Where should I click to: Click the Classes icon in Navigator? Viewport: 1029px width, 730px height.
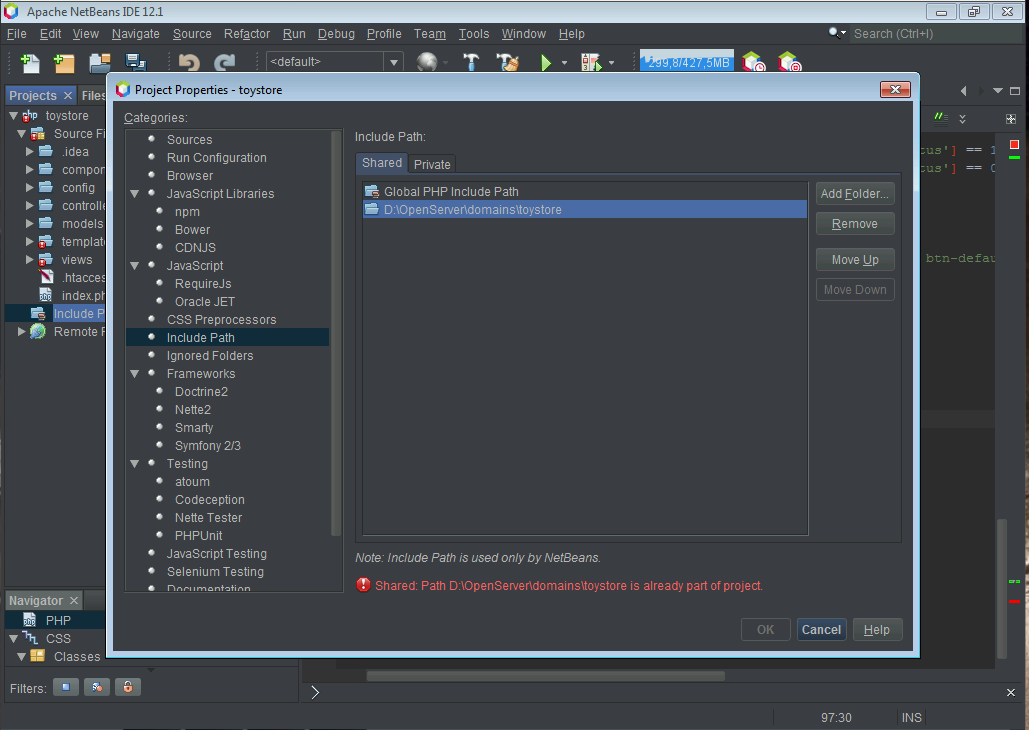click(37, 656)
